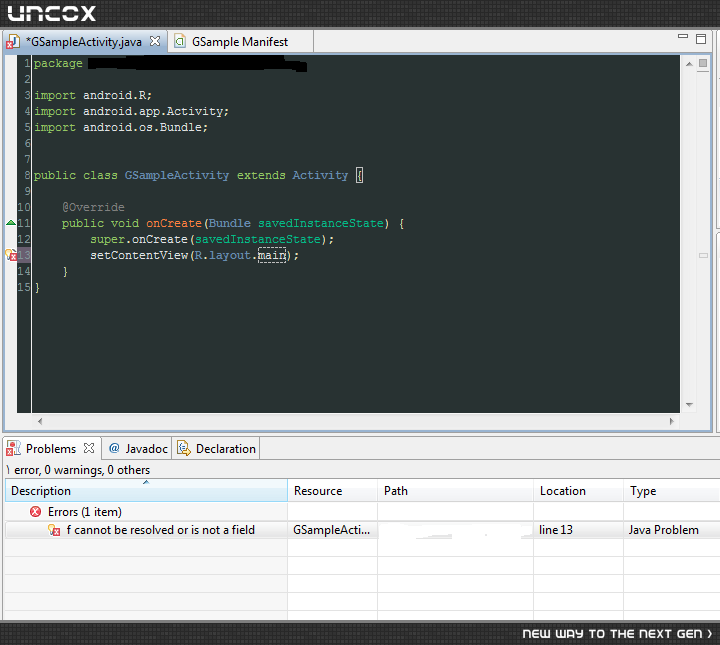Click the GSample Manifest file icon
The height and width of the screenshot is (645, 720).
click(x=180, y=41)
